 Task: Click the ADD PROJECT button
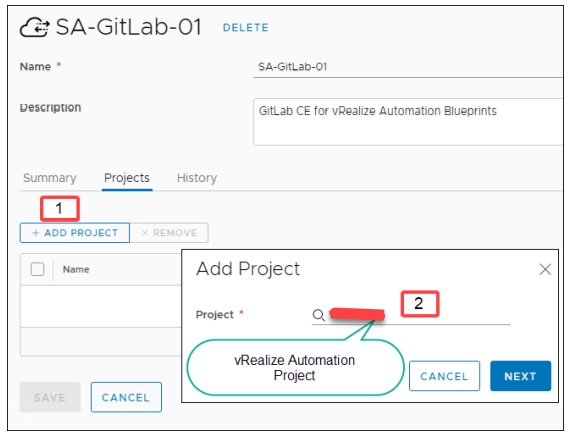(x=75, y=233)
